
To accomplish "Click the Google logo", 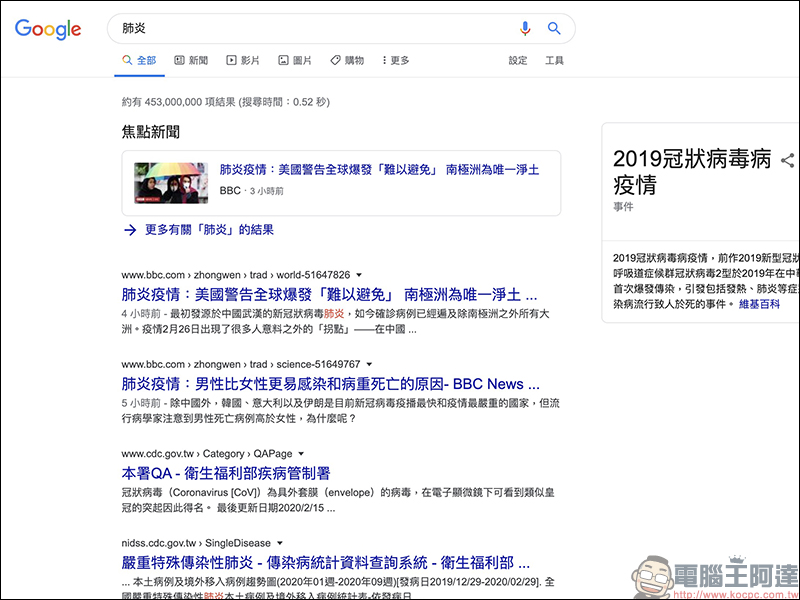I will point(48,29).
